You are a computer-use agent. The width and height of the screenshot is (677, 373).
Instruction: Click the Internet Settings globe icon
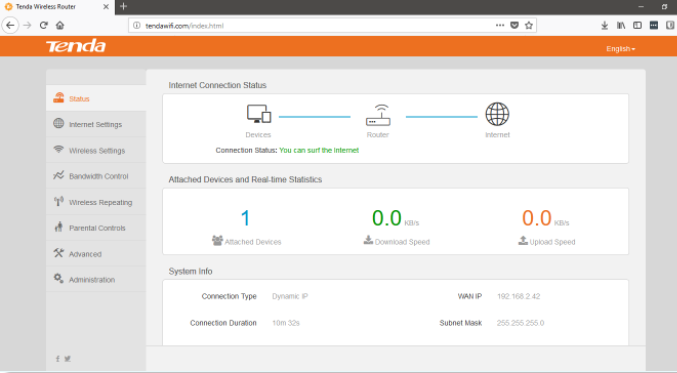pyautogui.click(x=59, y=123)
